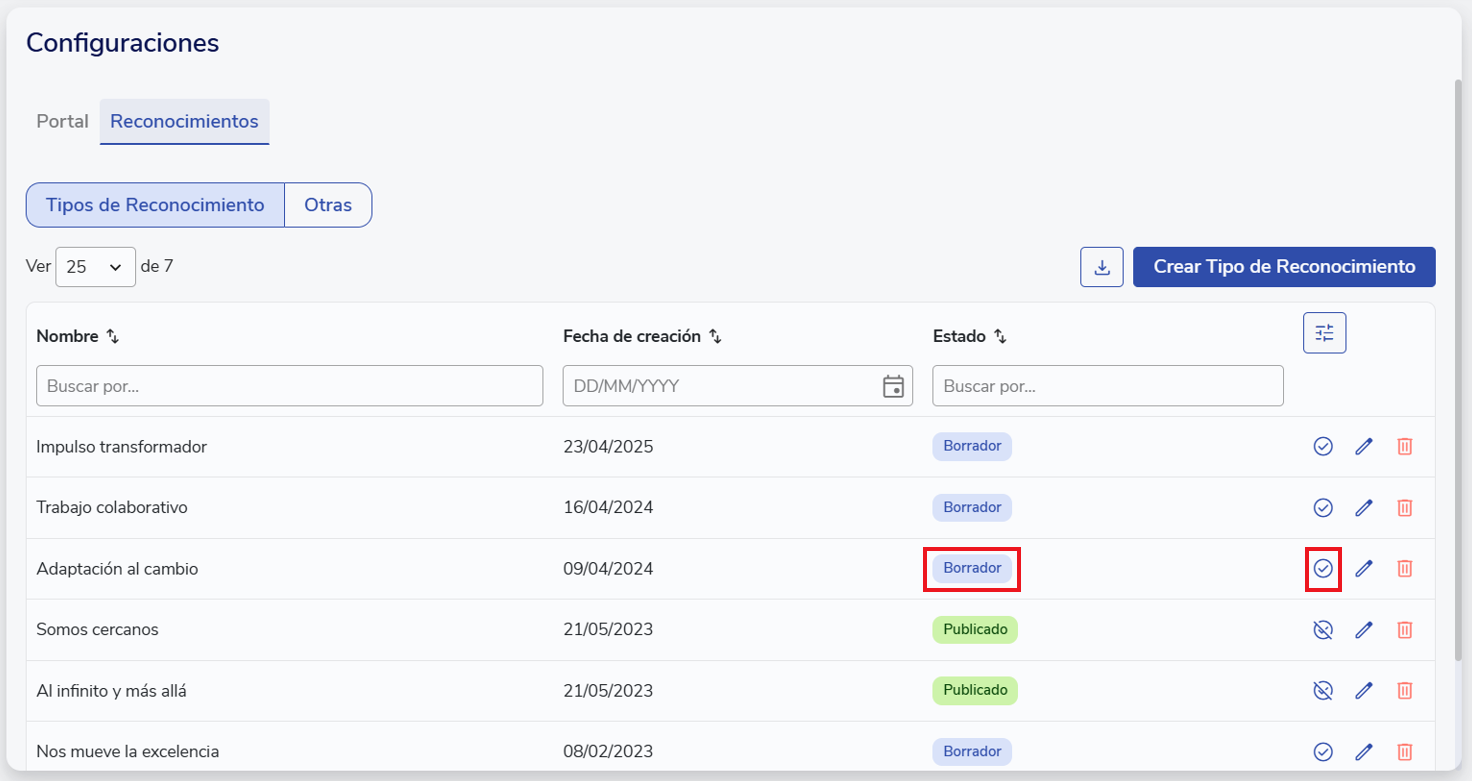This screenshot has width=1472, height=781.
Task: Select the Otras sub-tab
Action: click(x=328, y=205)
